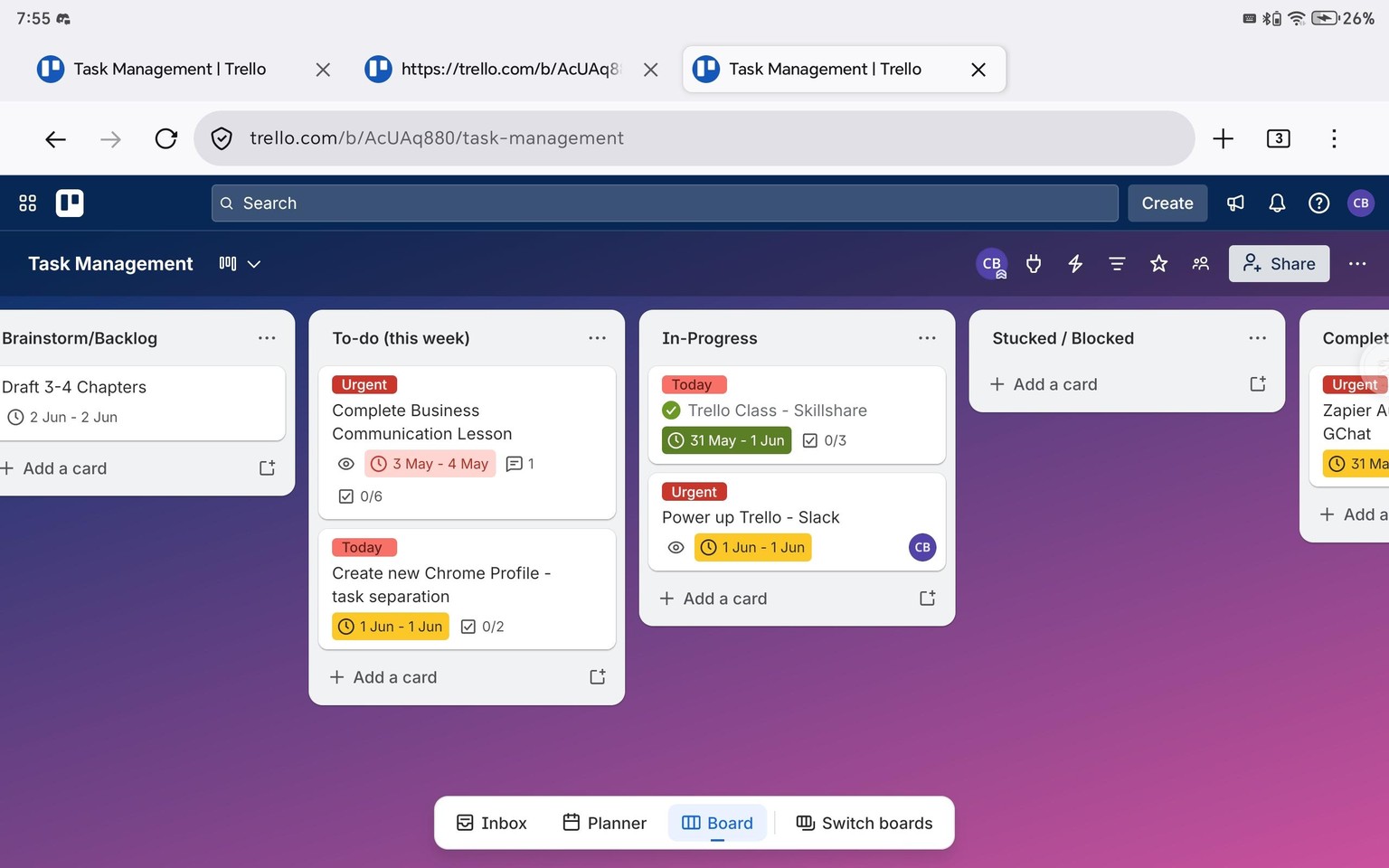Image resolution: width=1389 pixels, height=868 pixels.
Task: Change board visibility via people icon
Action: 1201,264
